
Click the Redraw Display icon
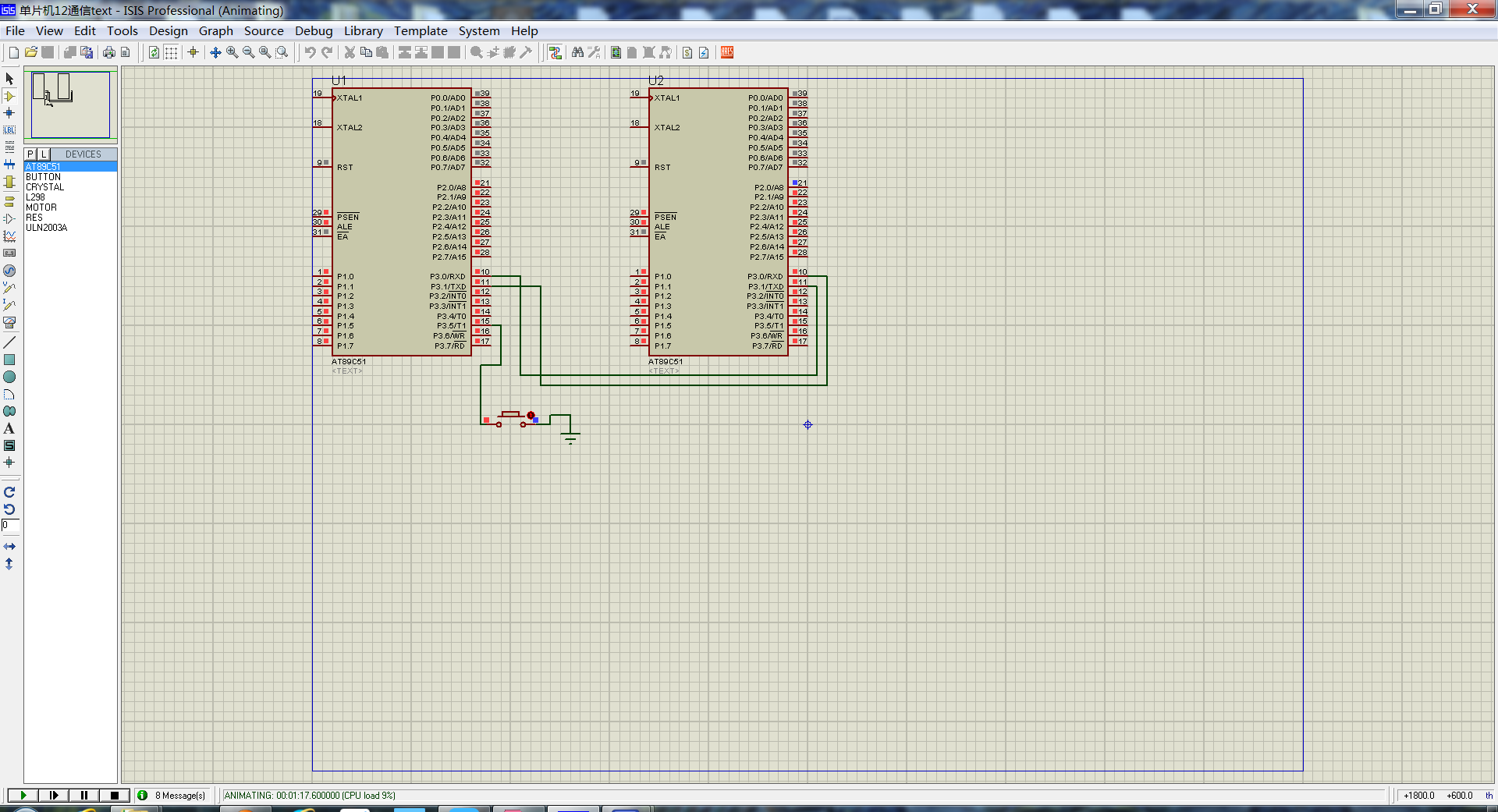(154, 52)
